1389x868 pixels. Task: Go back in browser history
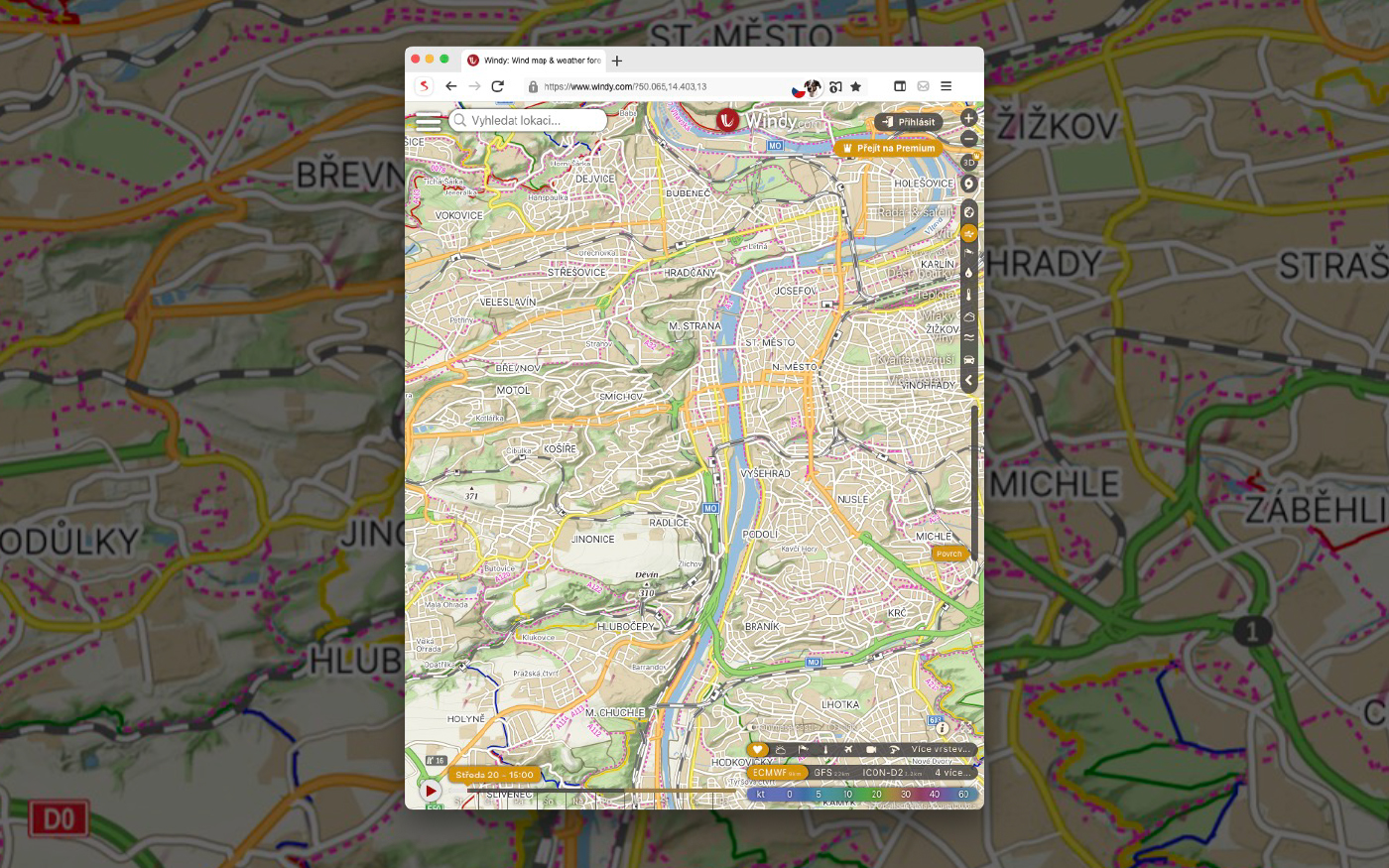click(450, 86)
